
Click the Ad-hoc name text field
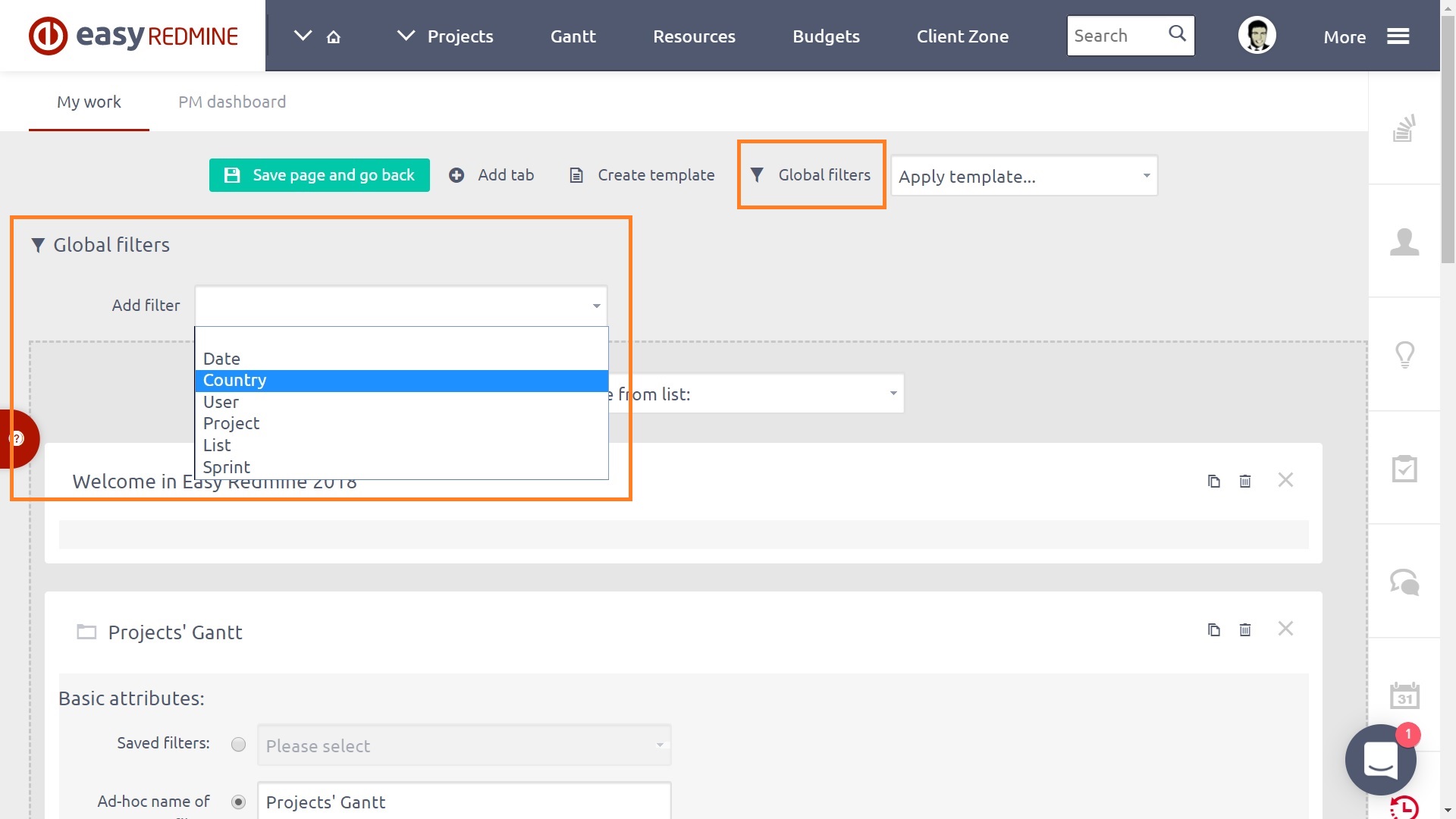pyautogui.click(x=463, y=802)
